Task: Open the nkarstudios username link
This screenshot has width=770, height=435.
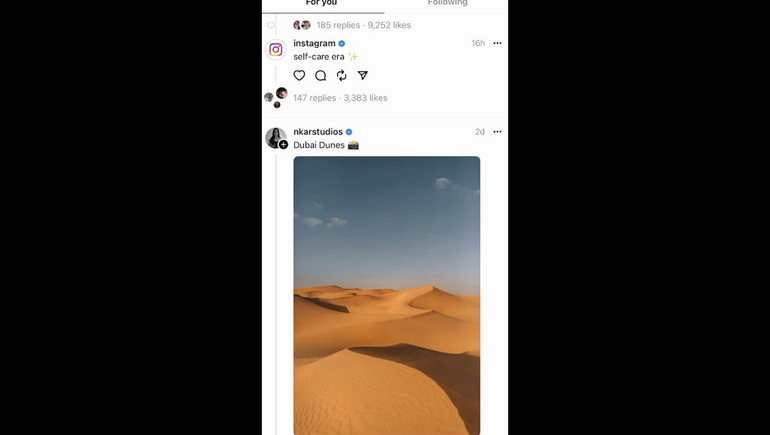Action: (318, 132)
